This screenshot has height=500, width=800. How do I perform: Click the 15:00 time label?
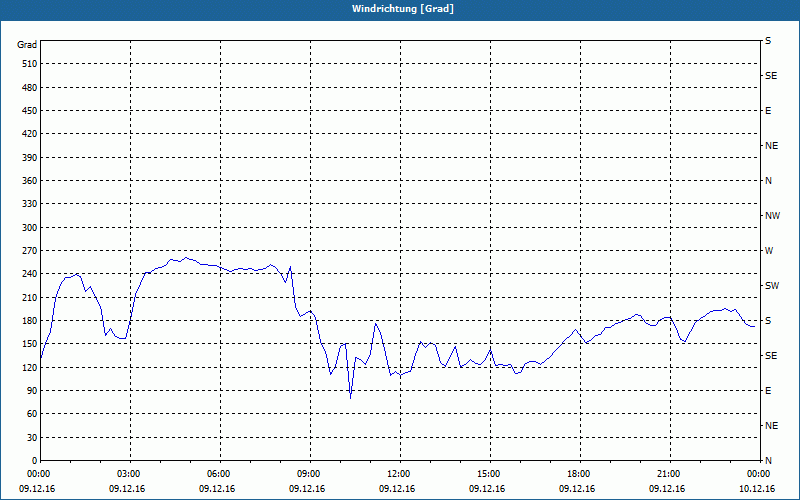point(490,474)
